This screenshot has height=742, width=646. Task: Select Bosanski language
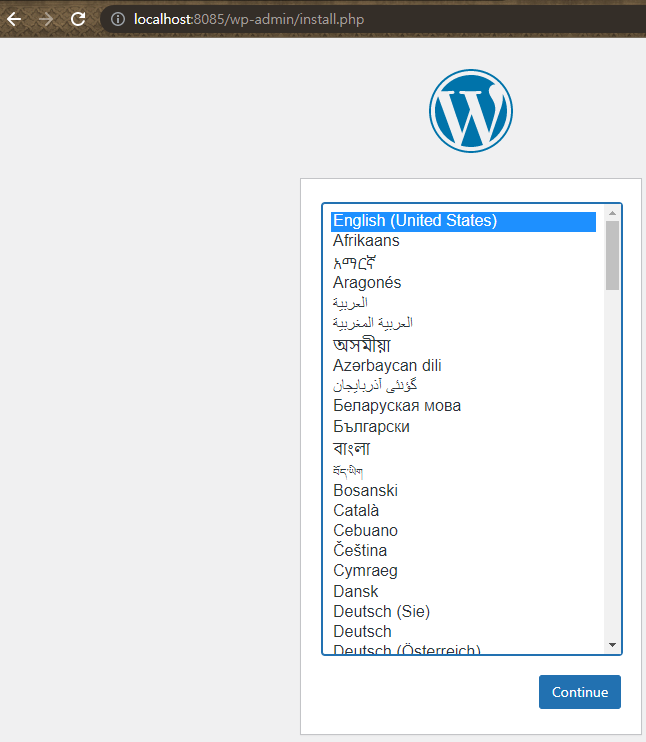click(x=463, y=491)
